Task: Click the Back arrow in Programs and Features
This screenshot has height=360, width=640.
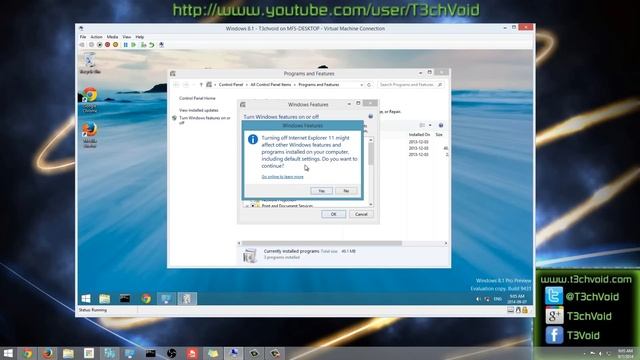Action: pyautogui.click(x=177, y=84)
